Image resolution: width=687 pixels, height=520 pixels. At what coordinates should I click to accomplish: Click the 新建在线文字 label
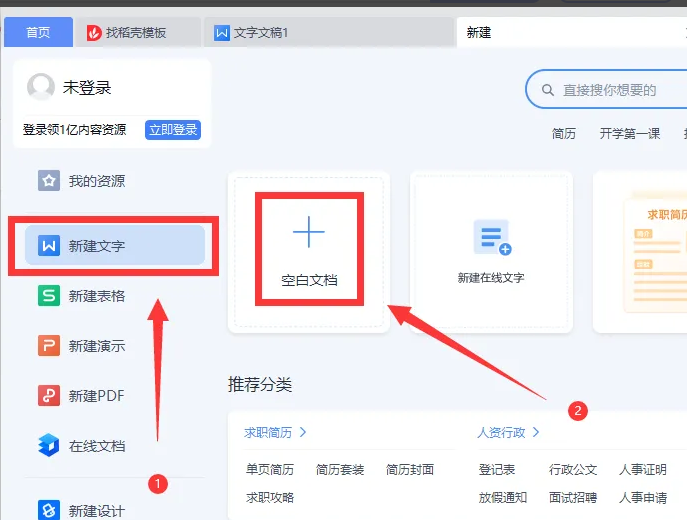tap(491, 277)
